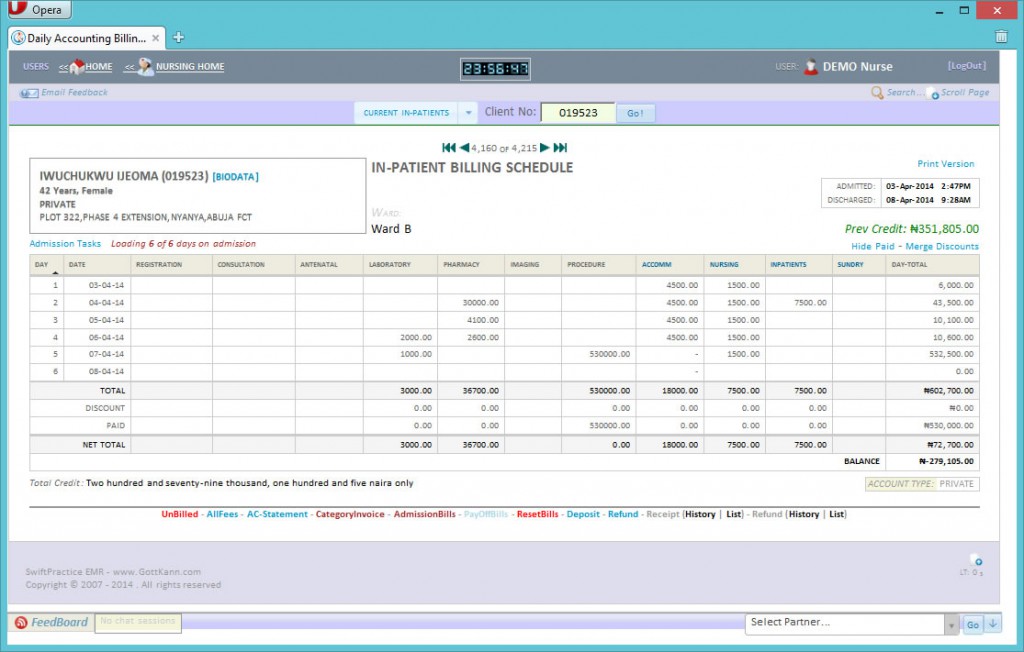Jump to first patient record arrow

449,148
